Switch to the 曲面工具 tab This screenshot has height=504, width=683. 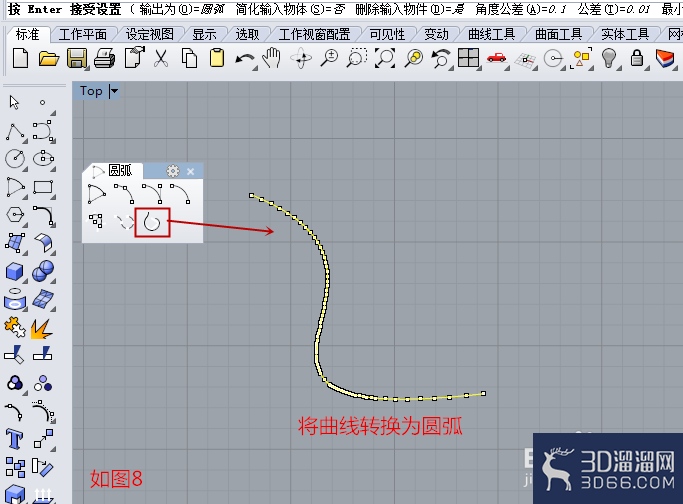[558, 34]
